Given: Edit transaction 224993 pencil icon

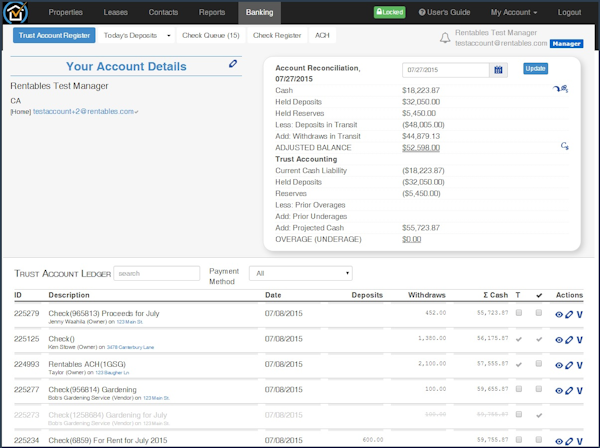Looking at the screenshot, I should [x=569, y=365].
